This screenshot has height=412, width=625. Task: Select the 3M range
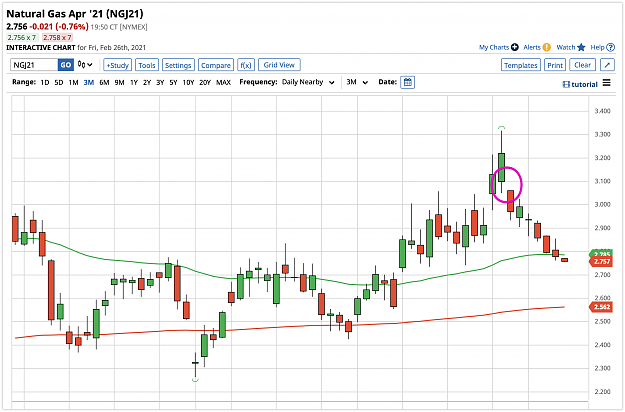88,82
